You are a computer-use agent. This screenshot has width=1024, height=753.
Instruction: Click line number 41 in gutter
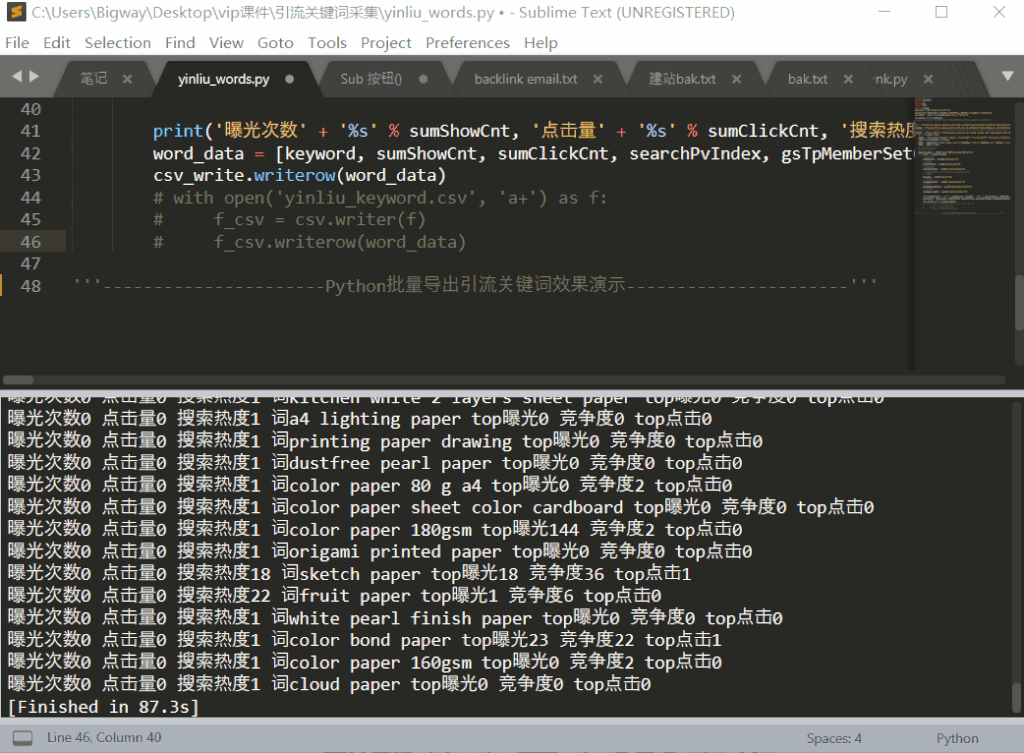pyautogui.click(x=31, y=131)
